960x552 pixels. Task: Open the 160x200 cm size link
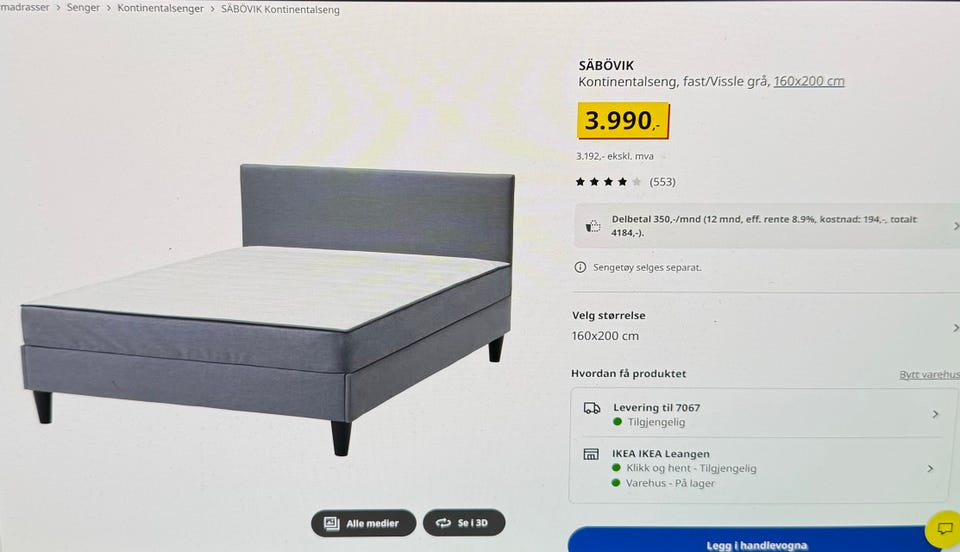tap(809, 81)
